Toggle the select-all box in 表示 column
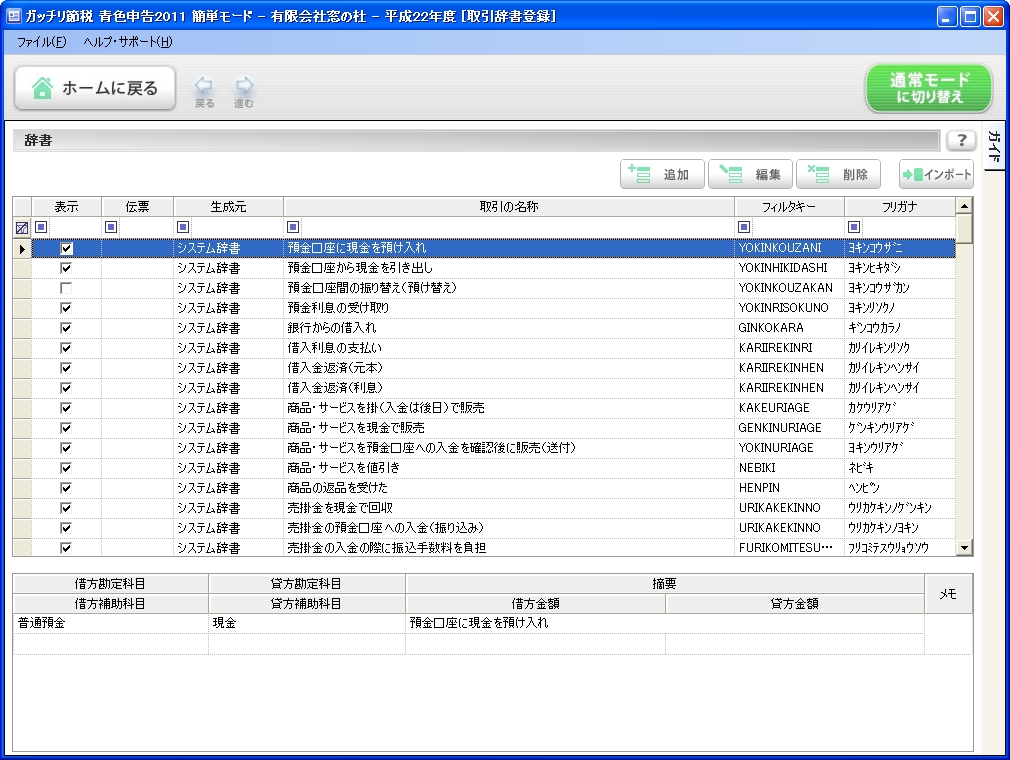The width and height of the screenshot is (1010, 760). pyautogui.click(x=40, y=227)
